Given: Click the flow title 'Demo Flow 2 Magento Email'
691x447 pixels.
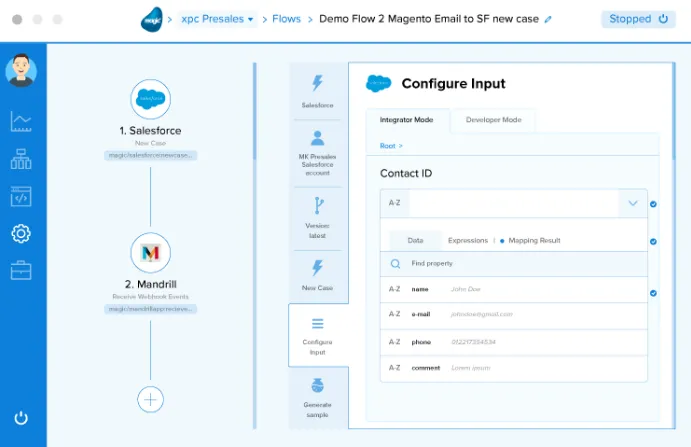Looking at the screenshot, I should [x=429, y=19].
